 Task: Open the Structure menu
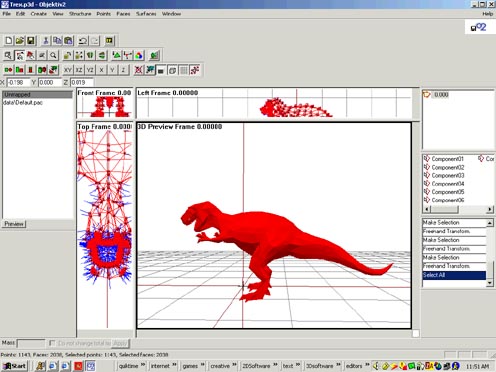[x=80, y=14]
